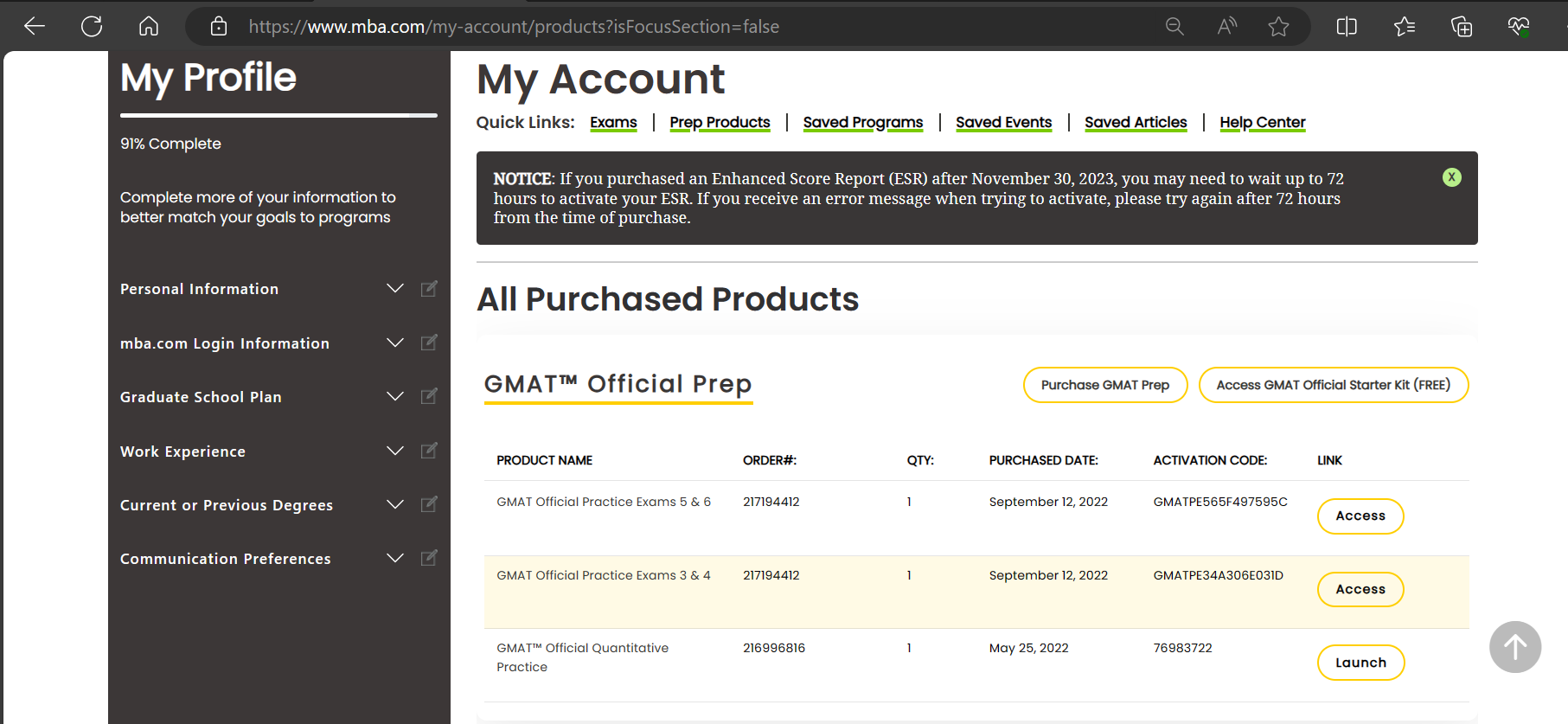Access GMAT Official Starter Kit (FREE)
The height and width of the screenshot is (724, 1568).
[x=1334, y=385]
